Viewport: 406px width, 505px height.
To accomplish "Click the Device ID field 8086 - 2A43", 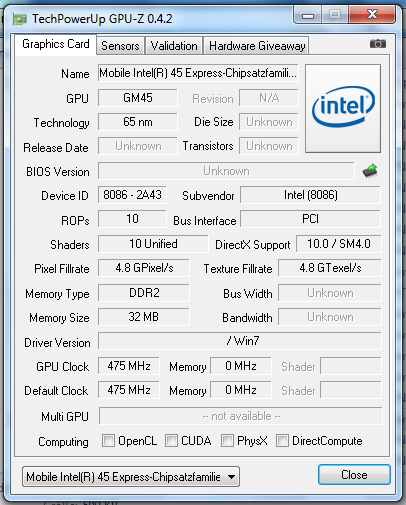I will click(132, 195).
